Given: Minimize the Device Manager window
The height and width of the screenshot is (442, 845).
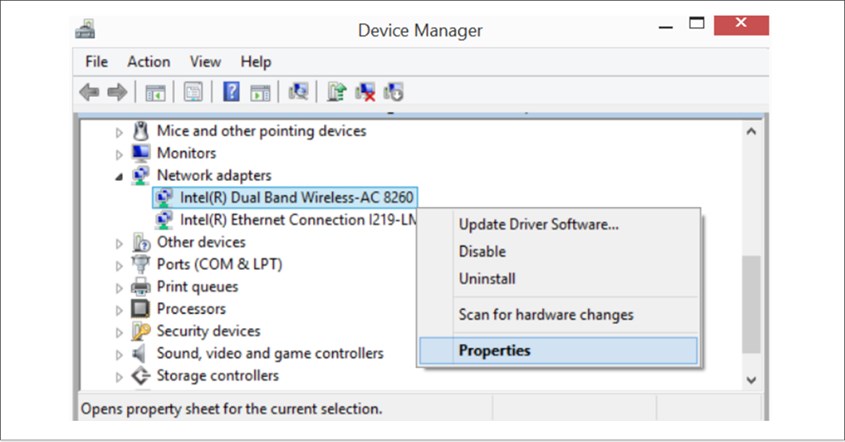Looking at the screenshot, I should click(x=666, y=25).
